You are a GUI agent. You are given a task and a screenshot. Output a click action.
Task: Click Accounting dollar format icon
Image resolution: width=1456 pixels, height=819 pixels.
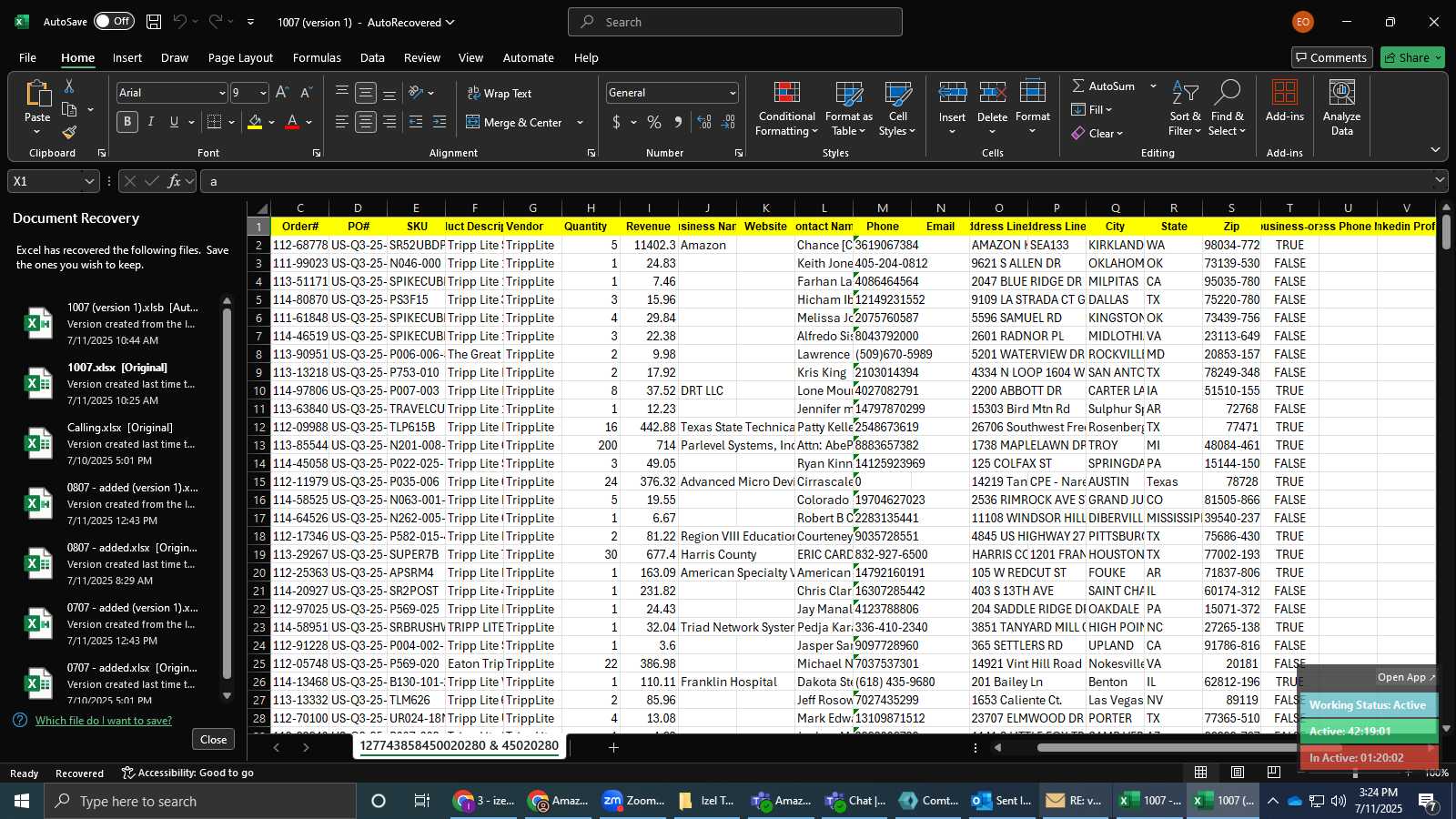point(617,122)
